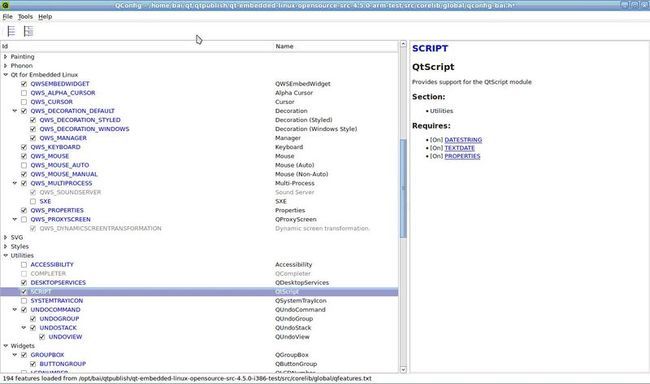Viewport: 650px width, 384px height.
Task: Uncheck the QWS_DECORATION_STYLED checkbox
Action: [33, 120]
